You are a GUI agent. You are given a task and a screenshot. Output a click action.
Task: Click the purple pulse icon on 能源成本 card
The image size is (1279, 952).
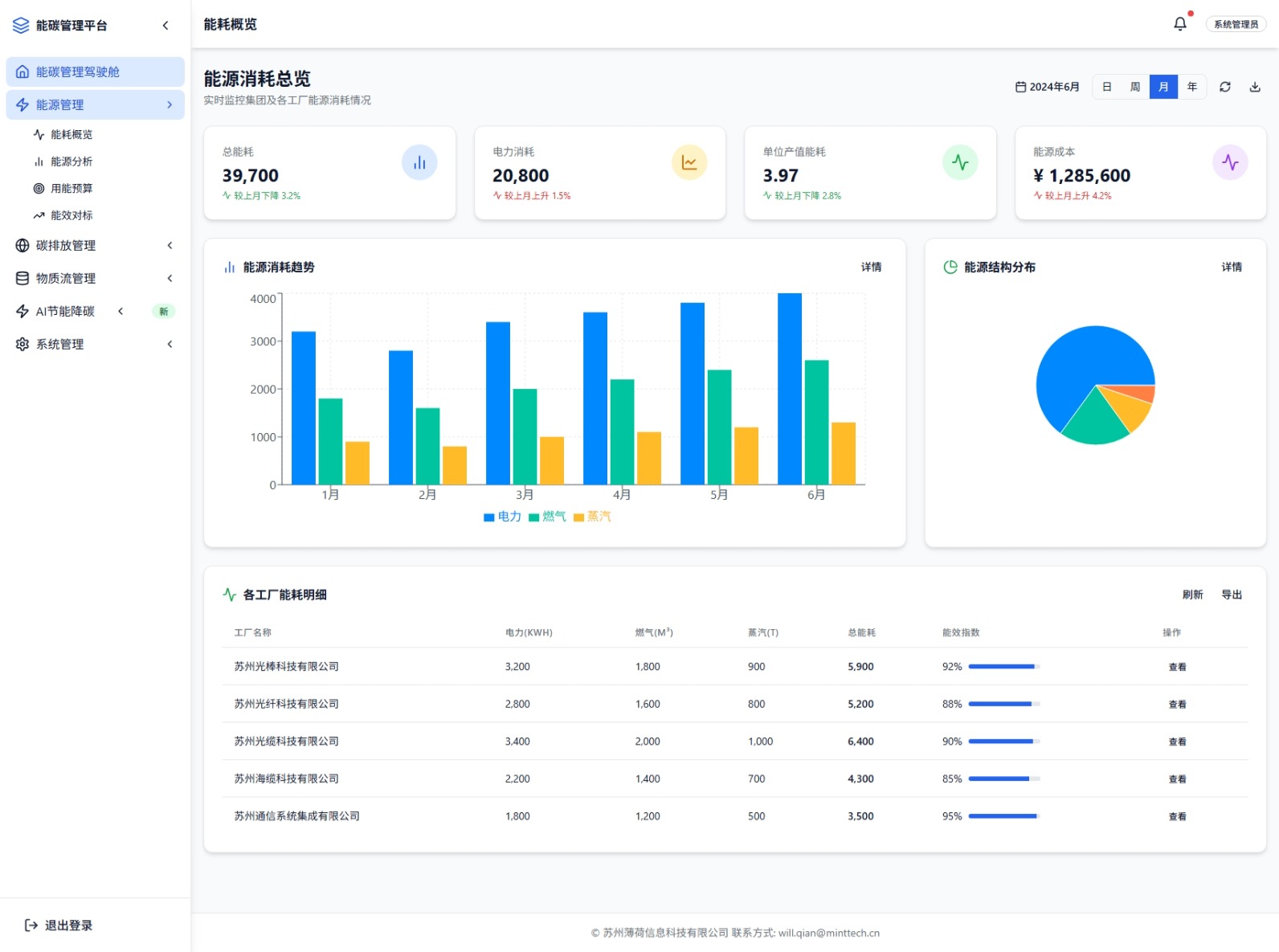tap(1229, 163)
